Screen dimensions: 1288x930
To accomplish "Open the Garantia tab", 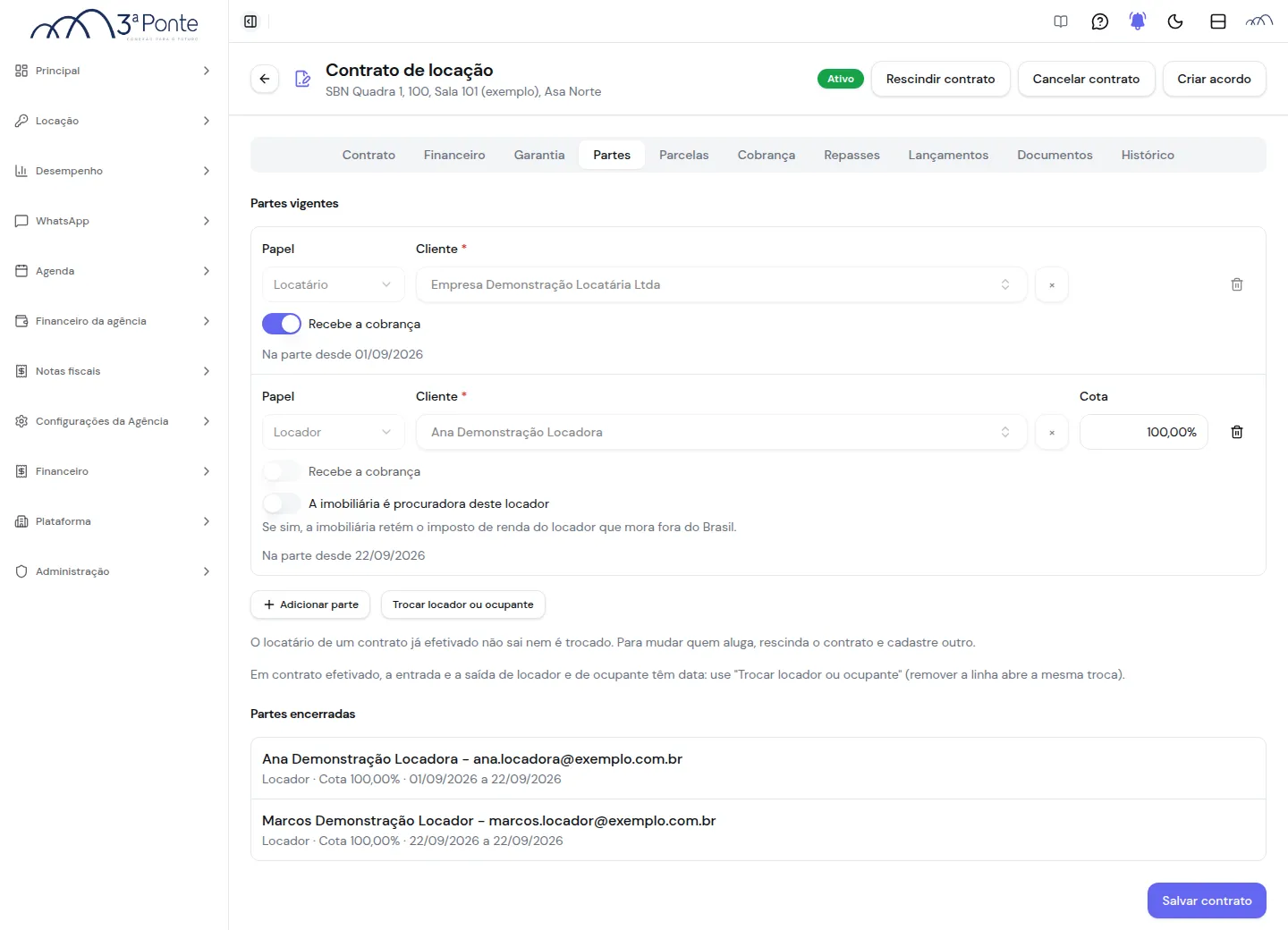I will tap(539, 155).
